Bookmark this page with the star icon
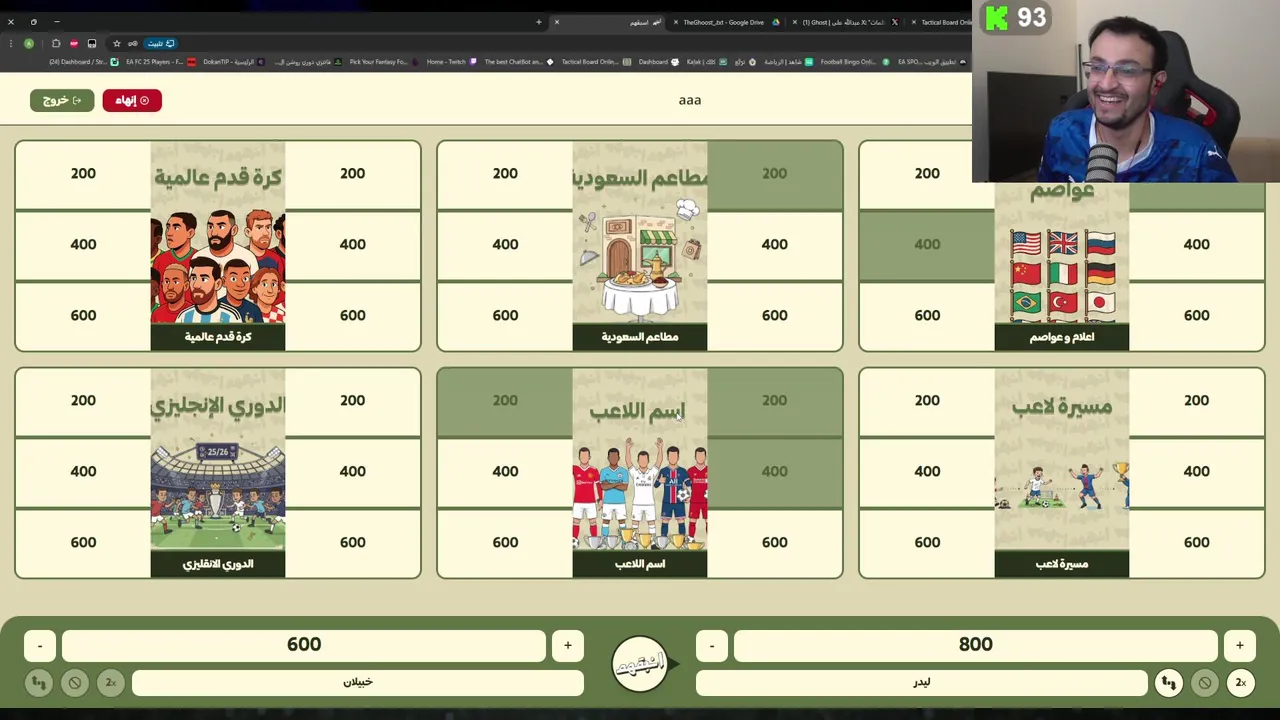The height and width of the screenshot is (720, 1280). pos(117,43)
